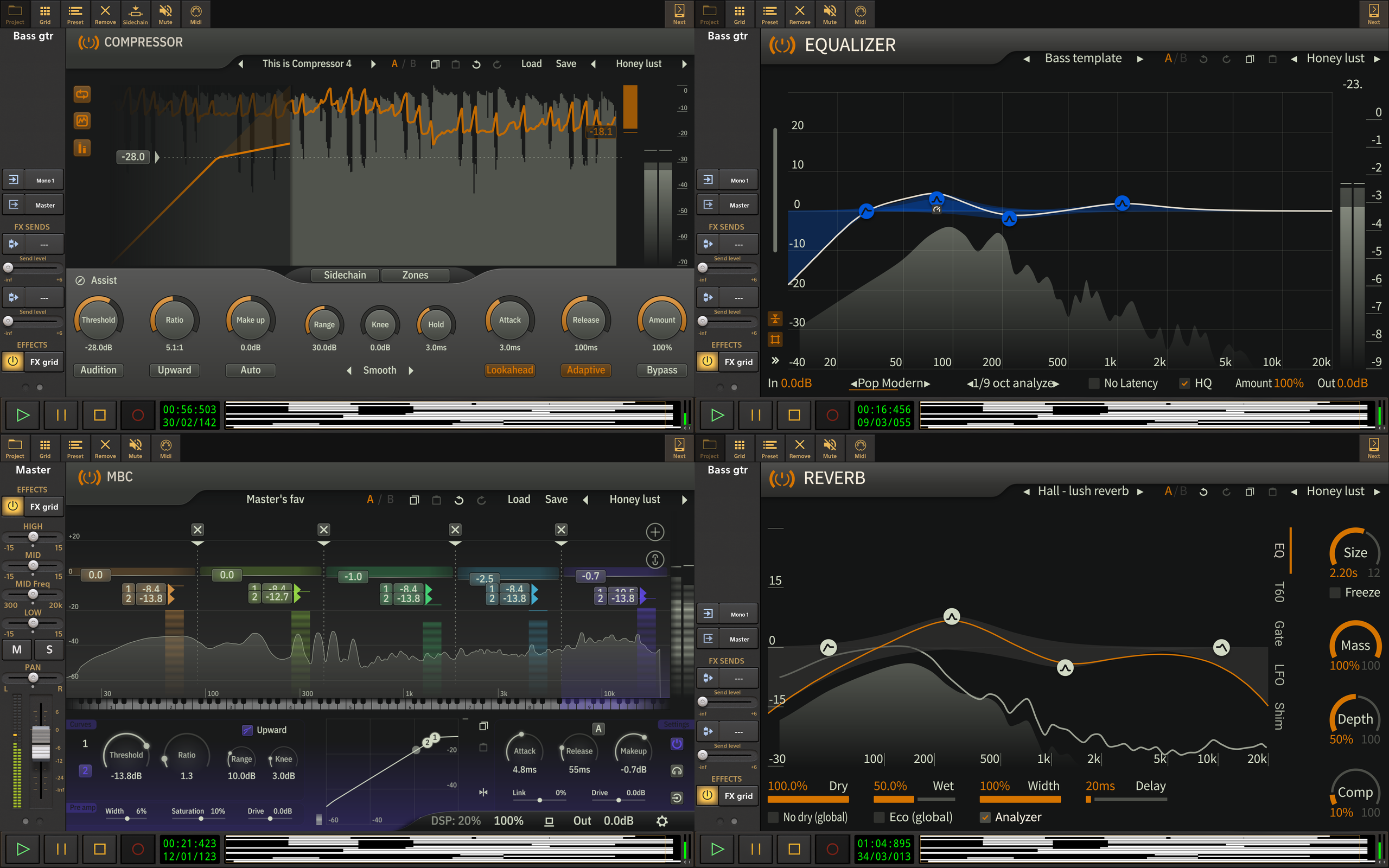This screenshot has height=868, width=1389.
Task: Open the Sidechain tab in Compressor
Action: coord(345,275)
